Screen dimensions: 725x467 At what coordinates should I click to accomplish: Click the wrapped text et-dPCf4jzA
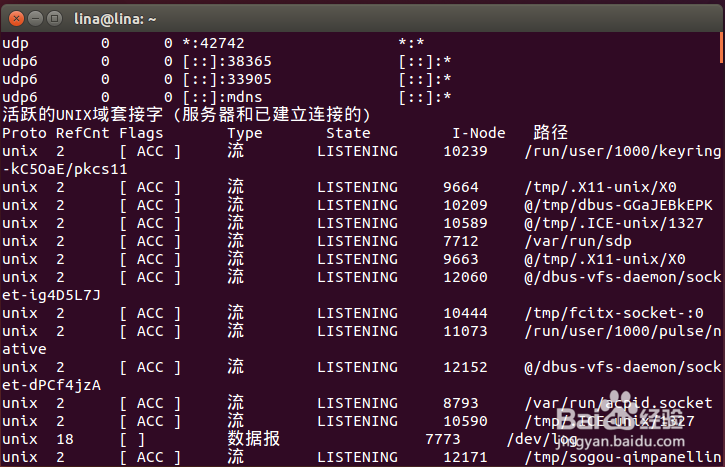click(x=51, y=386)
